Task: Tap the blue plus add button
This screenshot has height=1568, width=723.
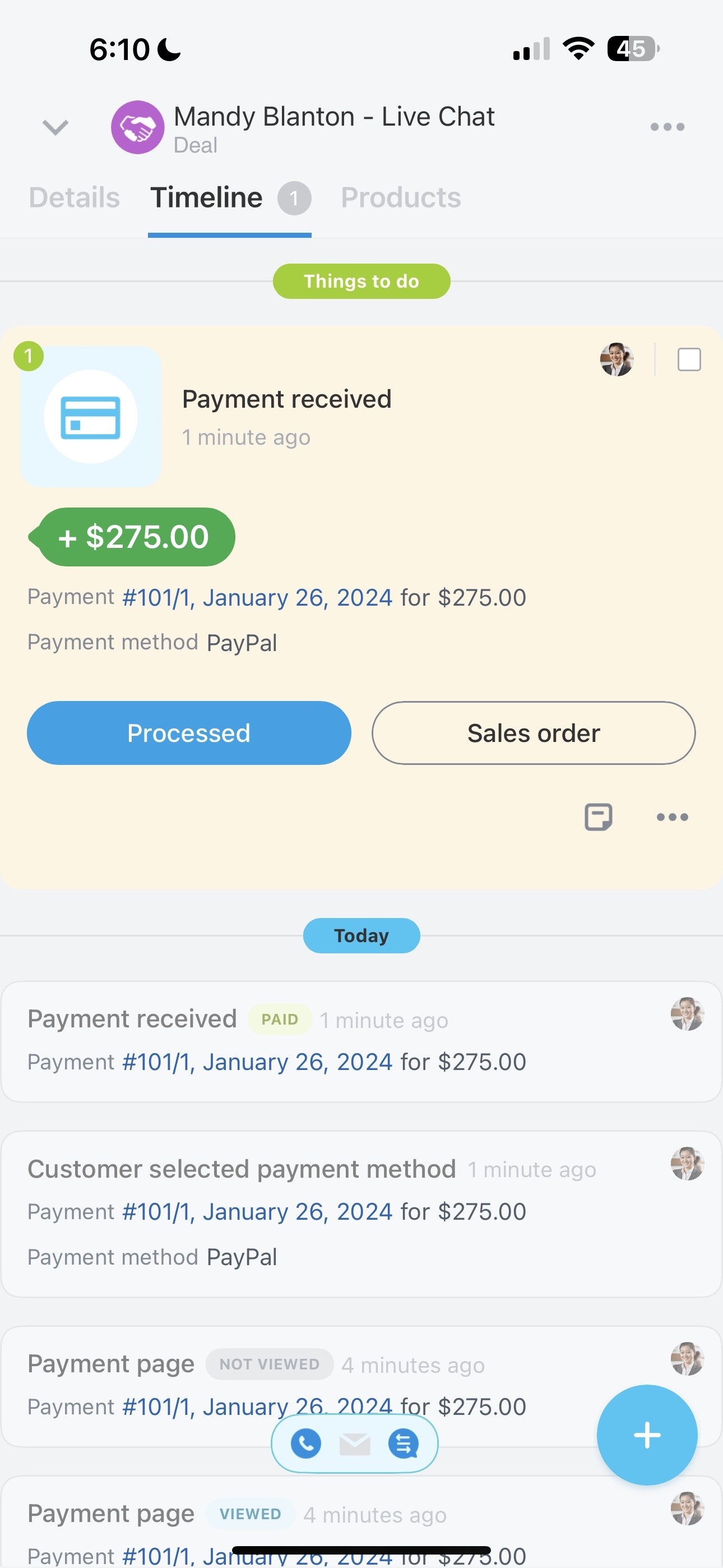Action: click(x=647, y=1435)
